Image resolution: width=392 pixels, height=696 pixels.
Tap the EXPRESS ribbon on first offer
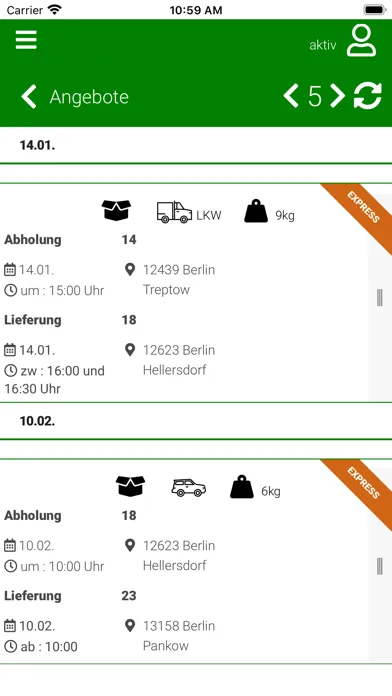pos(361,210)
